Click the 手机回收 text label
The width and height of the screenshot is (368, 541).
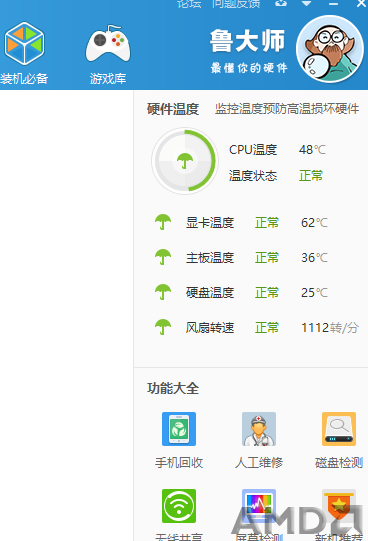click(x=179, y=463)
